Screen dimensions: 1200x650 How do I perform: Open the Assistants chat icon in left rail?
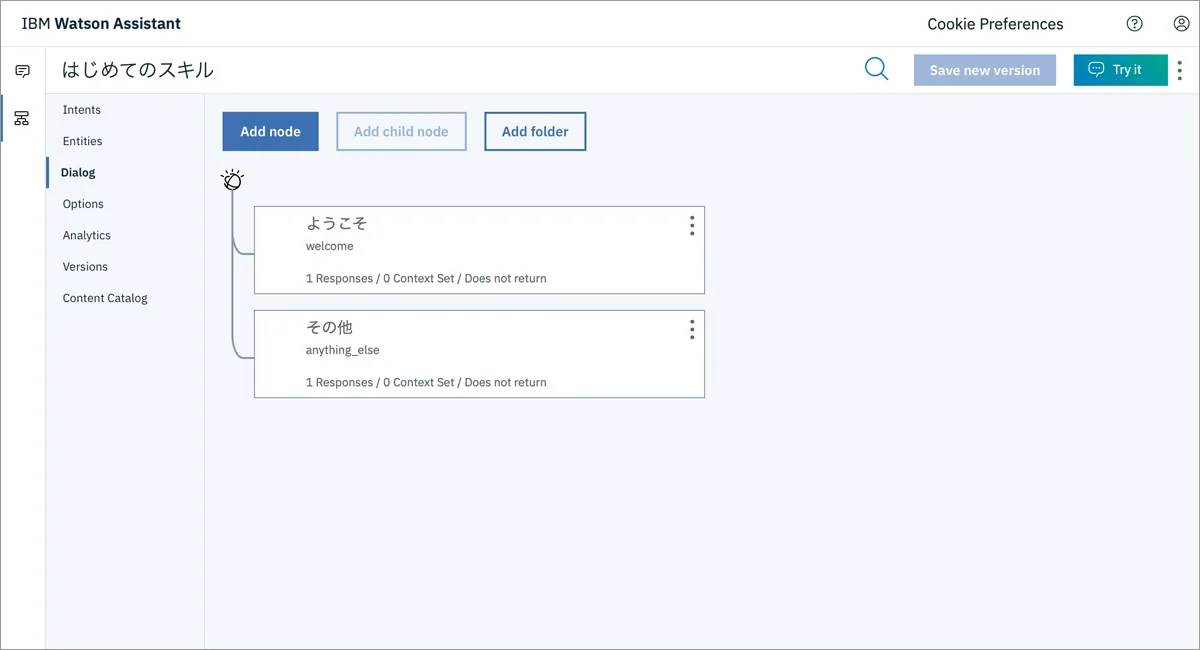coord(22,71)
